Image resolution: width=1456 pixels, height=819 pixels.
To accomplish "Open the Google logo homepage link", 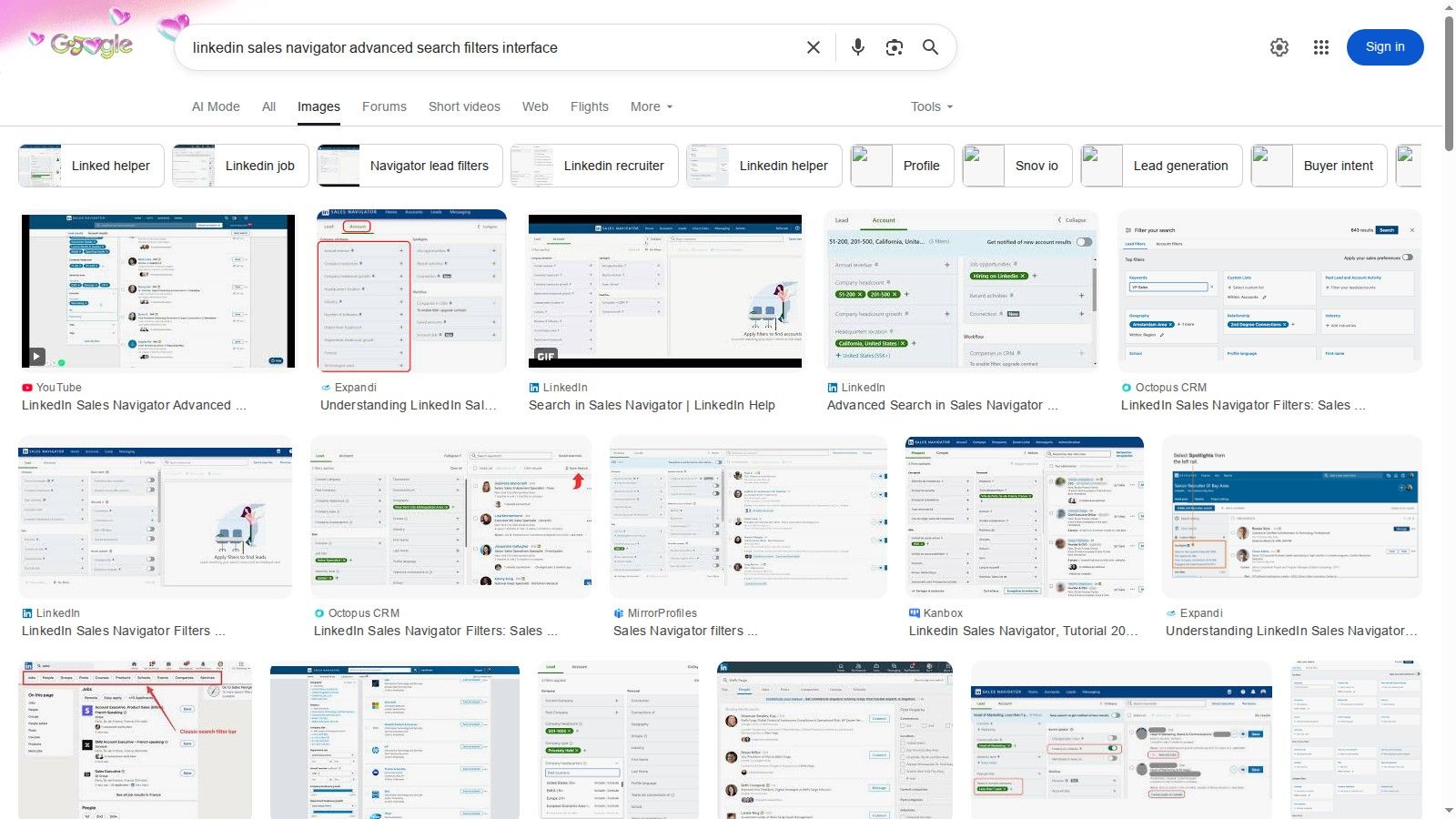I will pyautogui.click(x=91, y=45).
